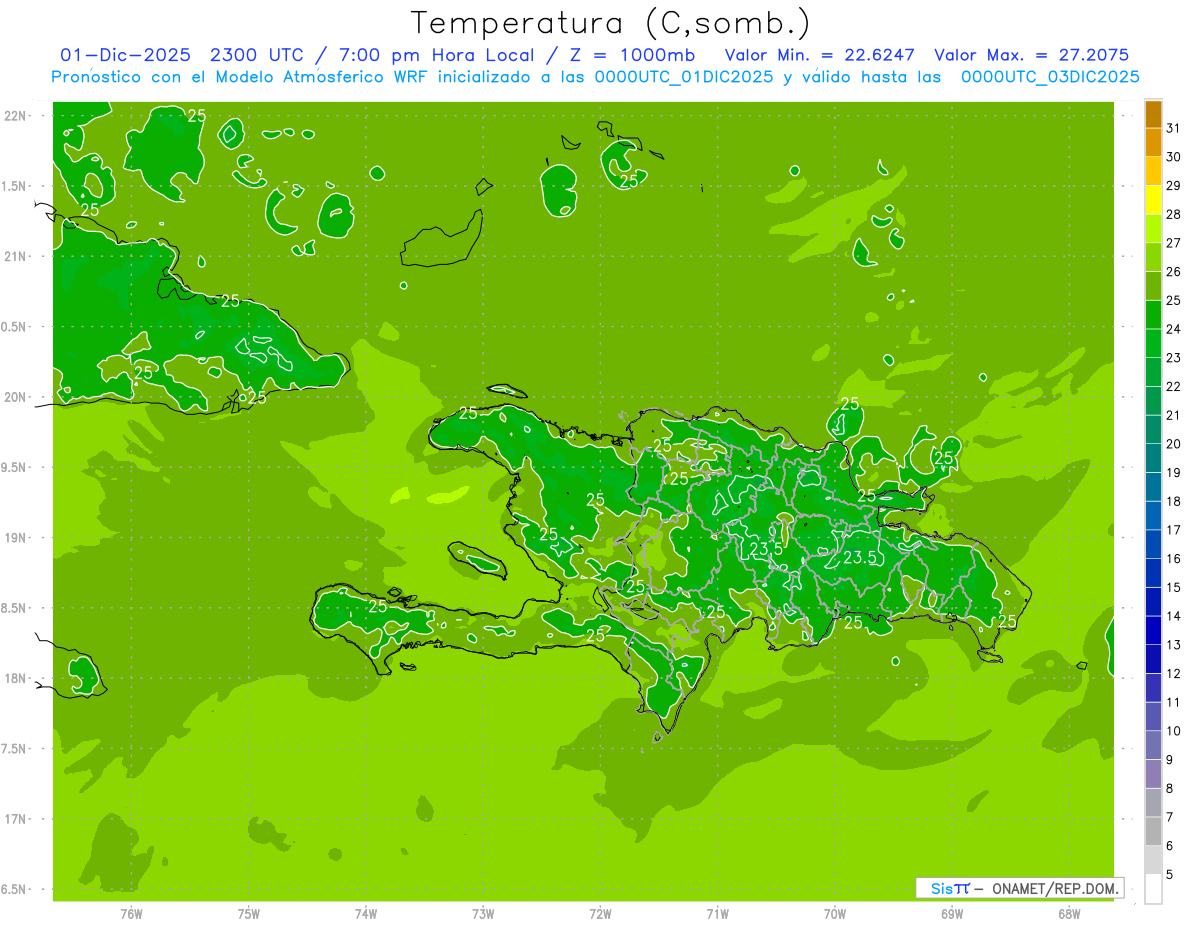This screenshot has width=1200, height=927.
Task: Click the "19N" latitude axis label
Action: pyautogui.click(x=15, y=538)
